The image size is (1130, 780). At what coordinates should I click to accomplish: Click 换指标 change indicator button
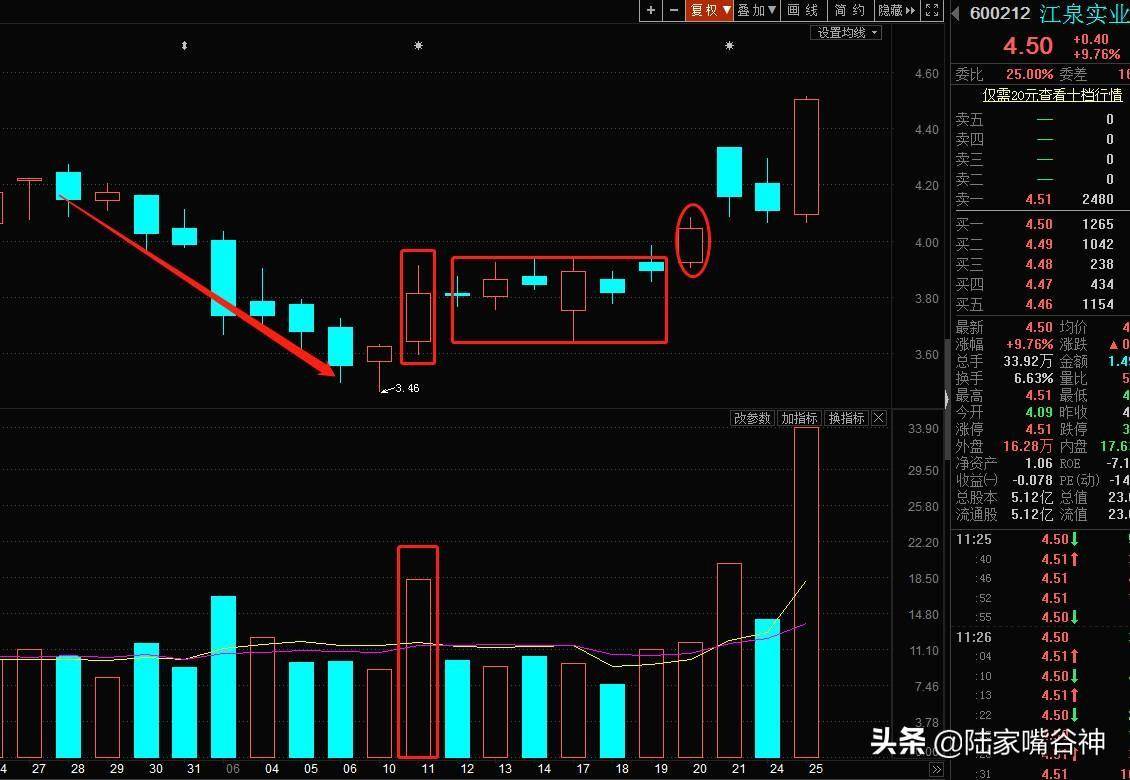(847, 418)
